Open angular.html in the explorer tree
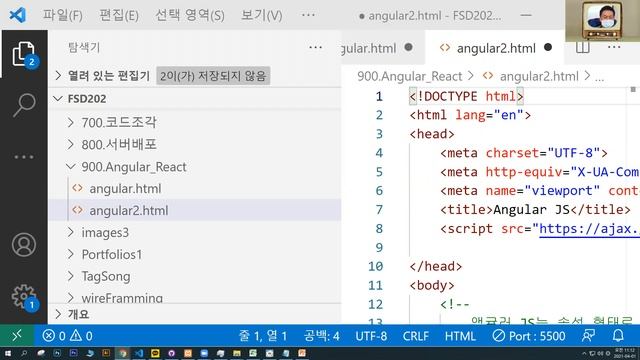The height and width of the screenshot is (360, 640). (x=125, y=189)
